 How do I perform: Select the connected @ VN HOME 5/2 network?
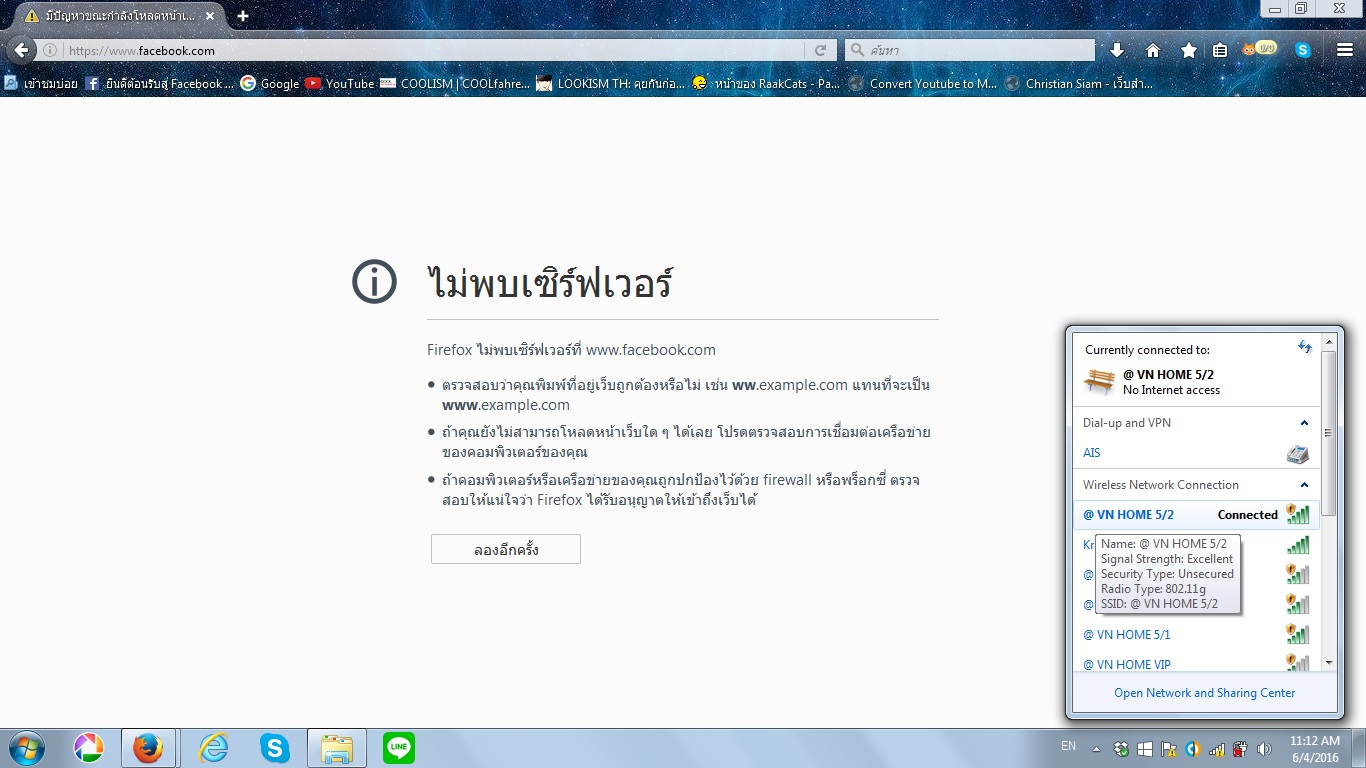tap(1196, 515)
